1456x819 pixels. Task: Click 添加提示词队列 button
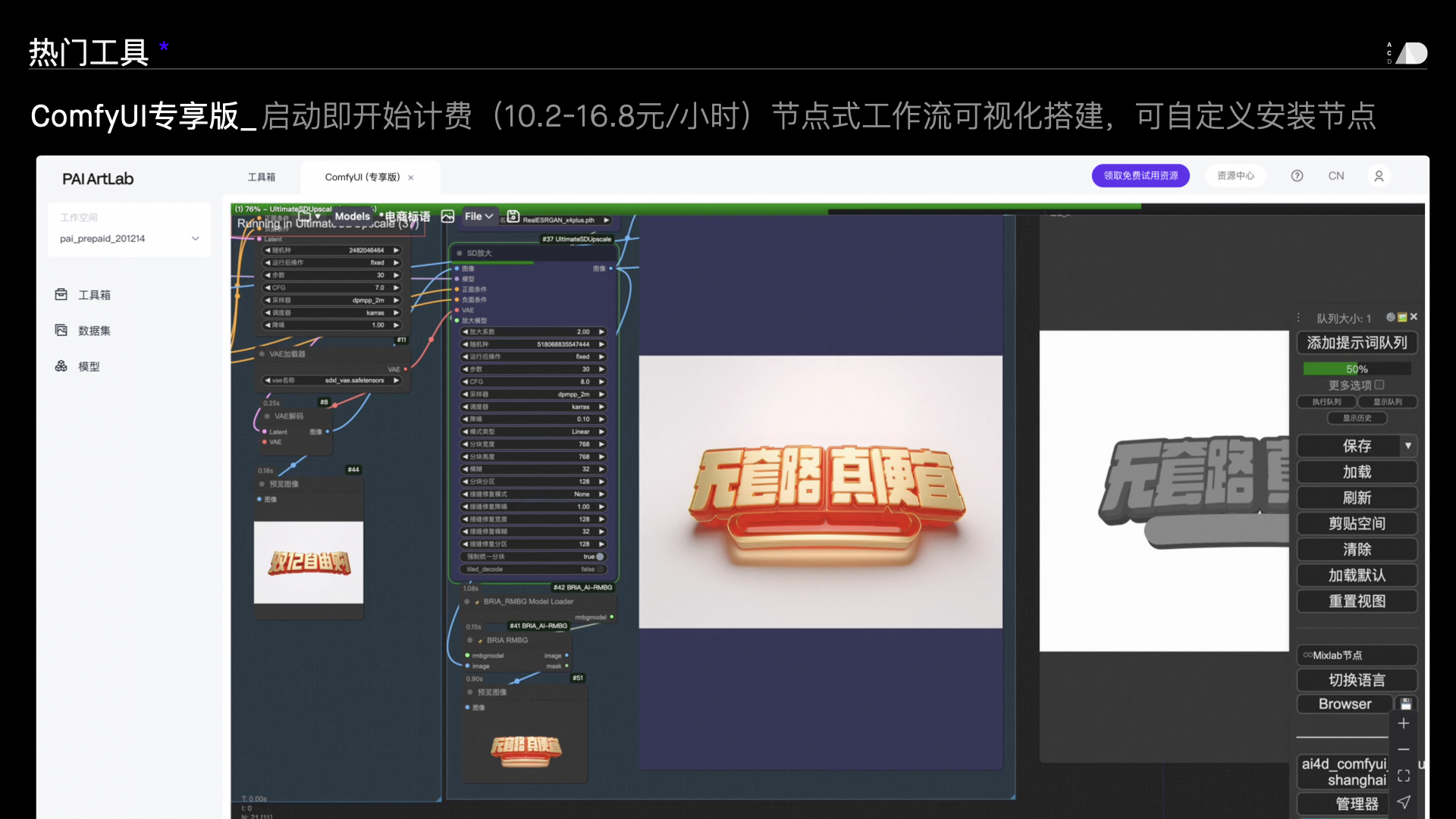(x=1357, y=343)
